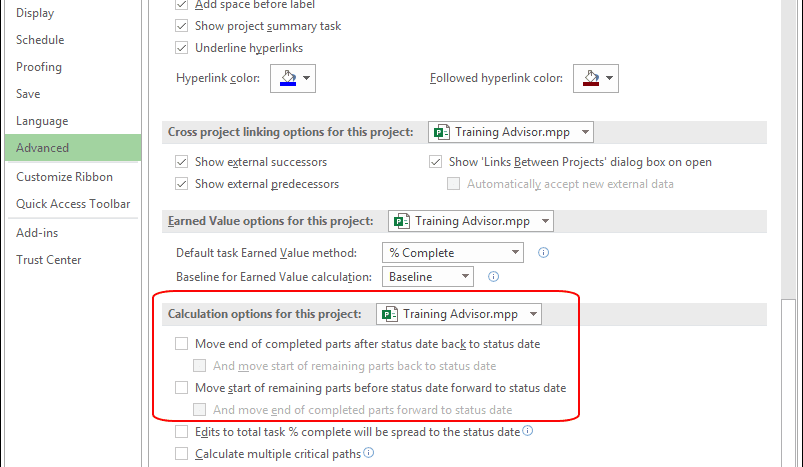This screenshot has height=467, width=803.
Task: Click the info icon beside Earned Value method
Action: (543, 252)
